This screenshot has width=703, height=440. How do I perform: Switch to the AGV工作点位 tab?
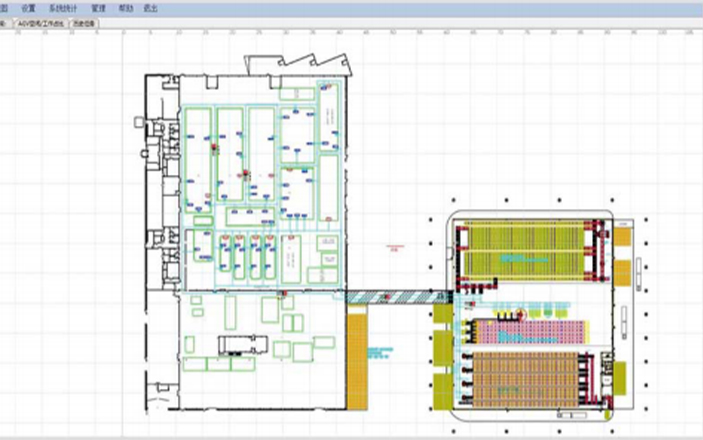(40, 20)
